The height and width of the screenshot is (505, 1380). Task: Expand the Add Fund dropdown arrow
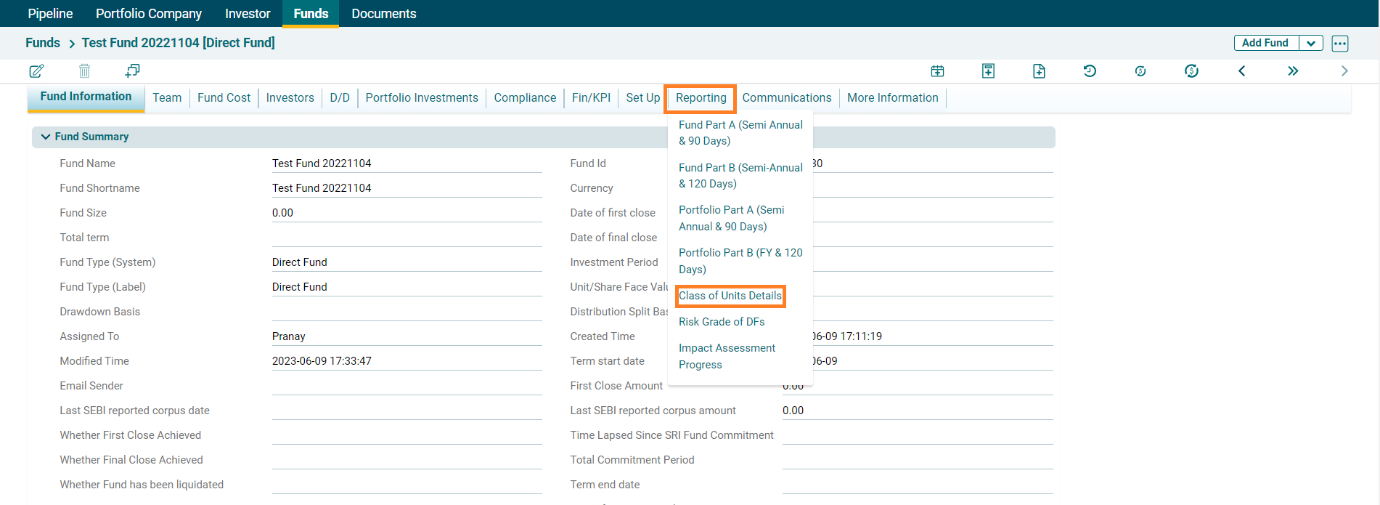click(1311, 43)
